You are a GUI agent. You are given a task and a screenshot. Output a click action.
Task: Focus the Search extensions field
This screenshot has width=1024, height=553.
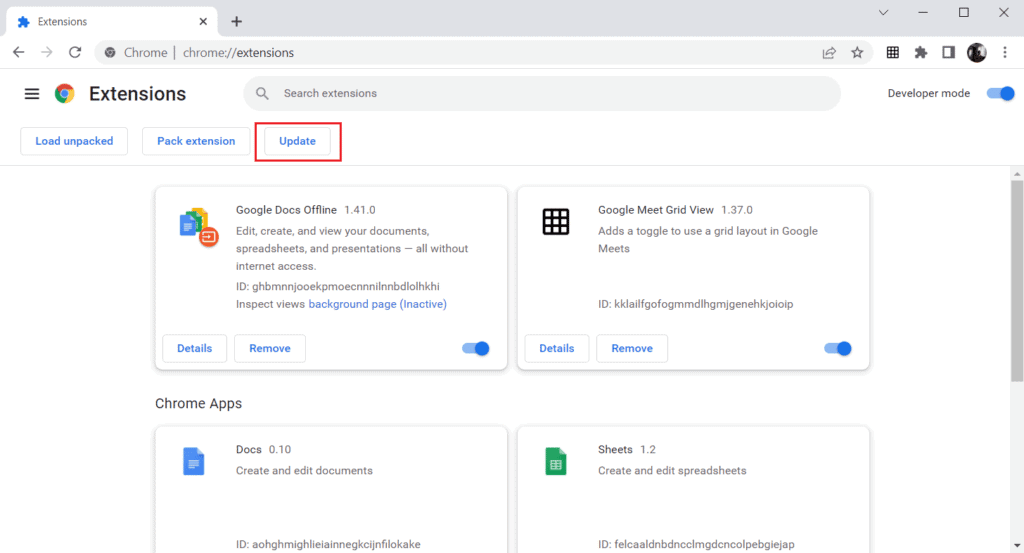point(542,93)
